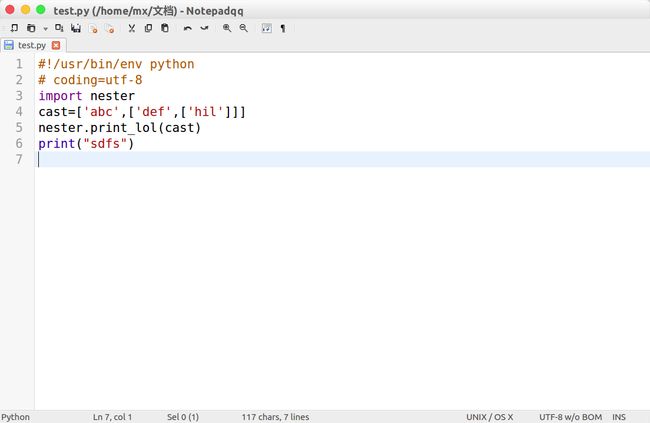This screenshot has height=423, width=650.
Task: Click the Save All toolbar icon
Action: (x=76, y=28)
